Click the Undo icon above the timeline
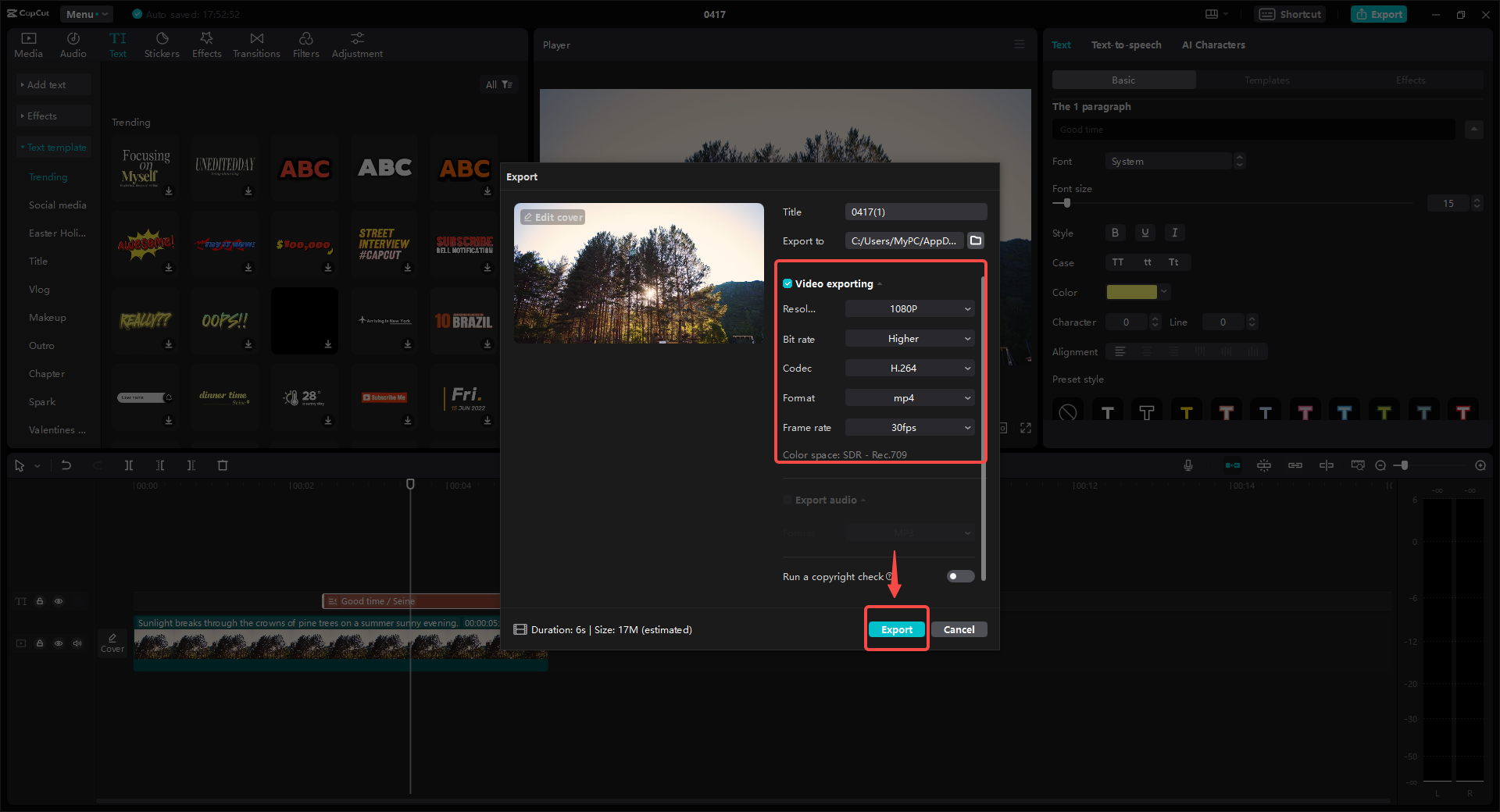 (x=66, y=465)
